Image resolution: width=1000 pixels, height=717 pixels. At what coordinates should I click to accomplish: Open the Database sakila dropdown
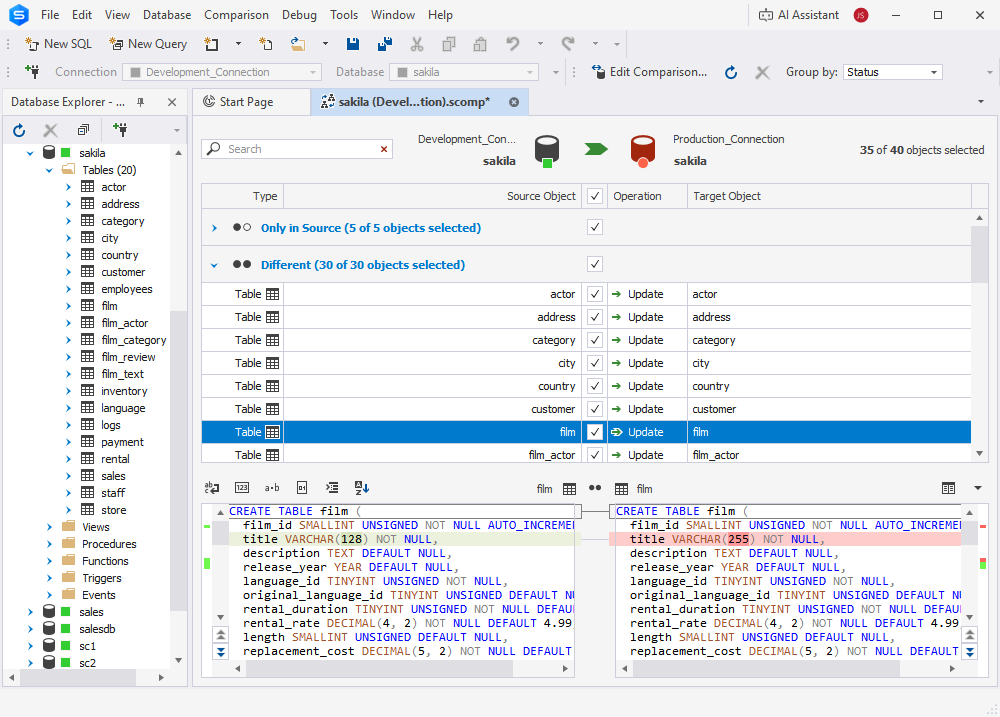pyautogui.click(x=530, y=72)
